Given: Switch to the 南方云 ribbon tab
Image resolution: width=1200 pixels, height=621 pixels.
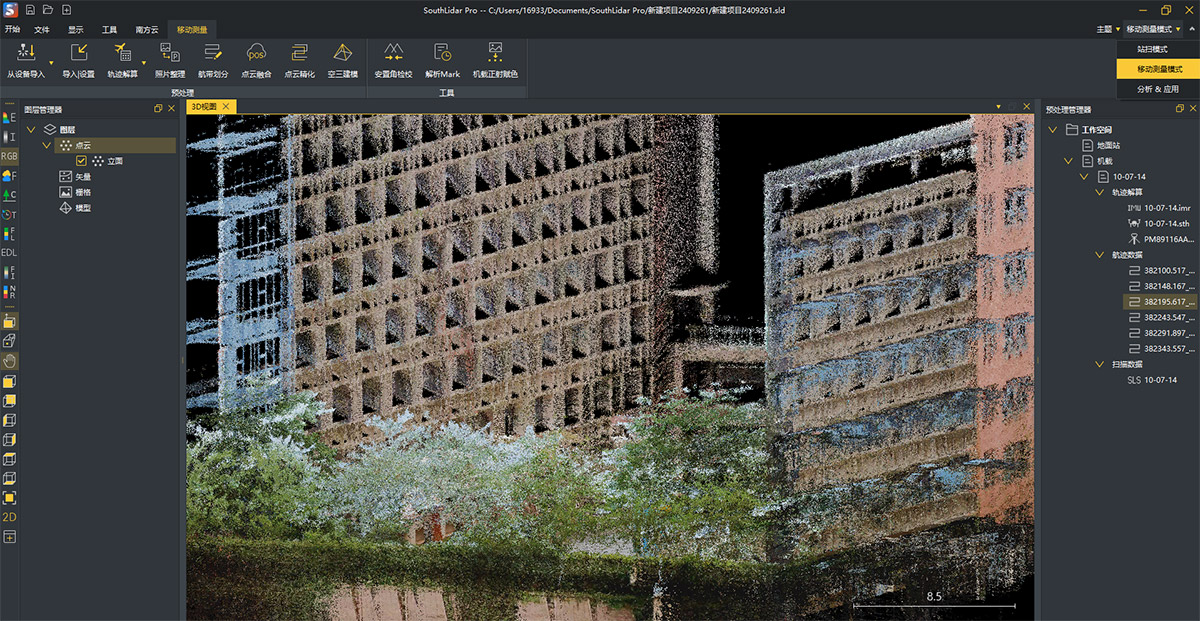Looking at the screenshot, I should [147, 30].
